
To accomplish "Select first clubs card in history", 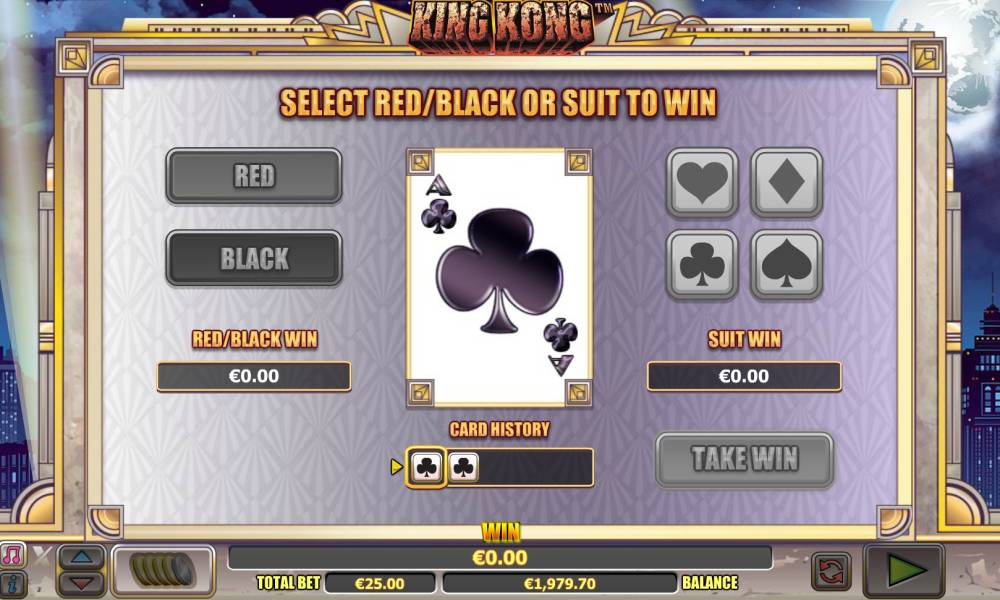I will click(x=426, y=467).
